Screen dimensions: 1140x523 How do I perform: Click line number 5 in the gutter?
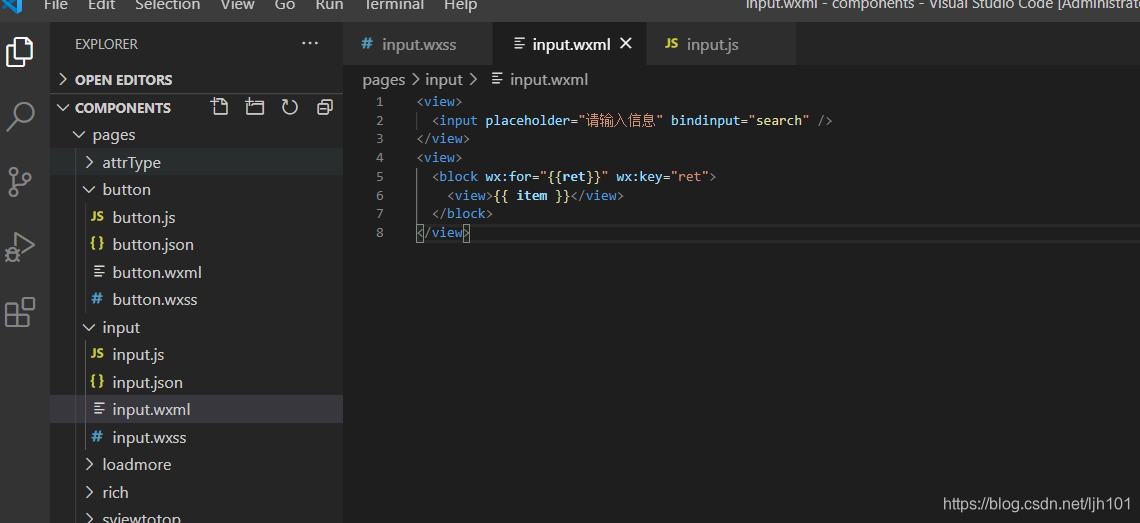380,176
